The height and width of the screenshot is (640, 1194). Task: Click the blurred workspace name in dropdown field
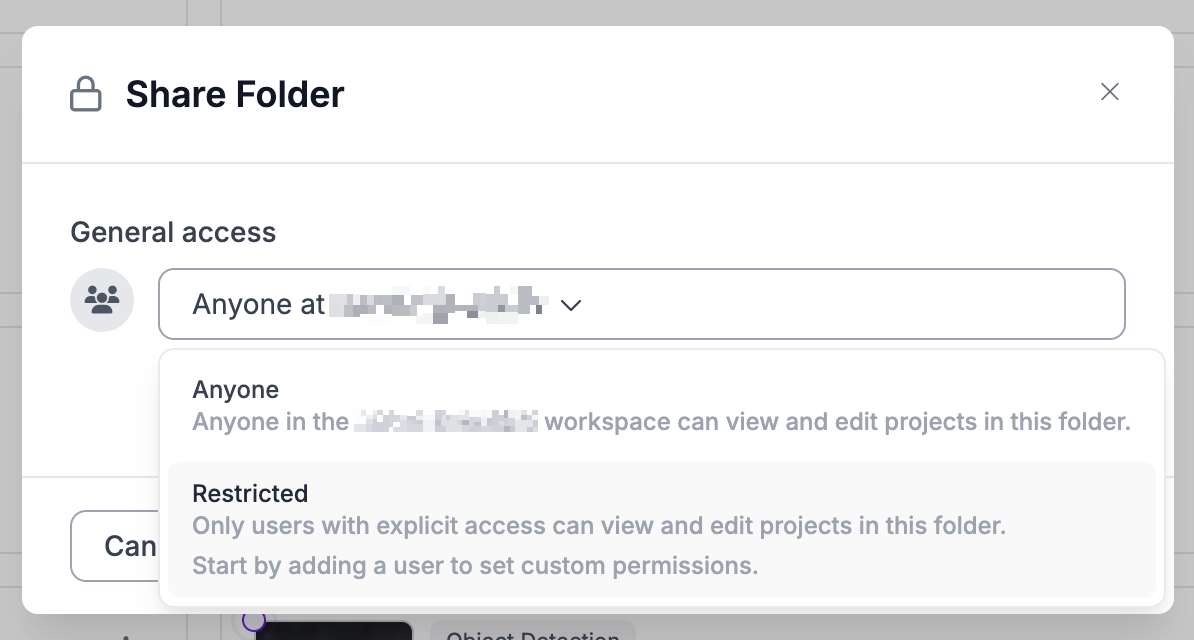pyautogui.click(x=438, y=304)
